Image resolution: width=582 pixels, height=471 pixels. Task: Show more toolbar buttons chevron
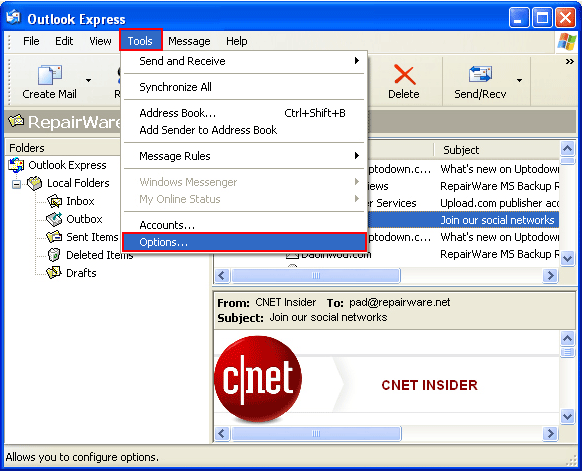coord(570,61)
